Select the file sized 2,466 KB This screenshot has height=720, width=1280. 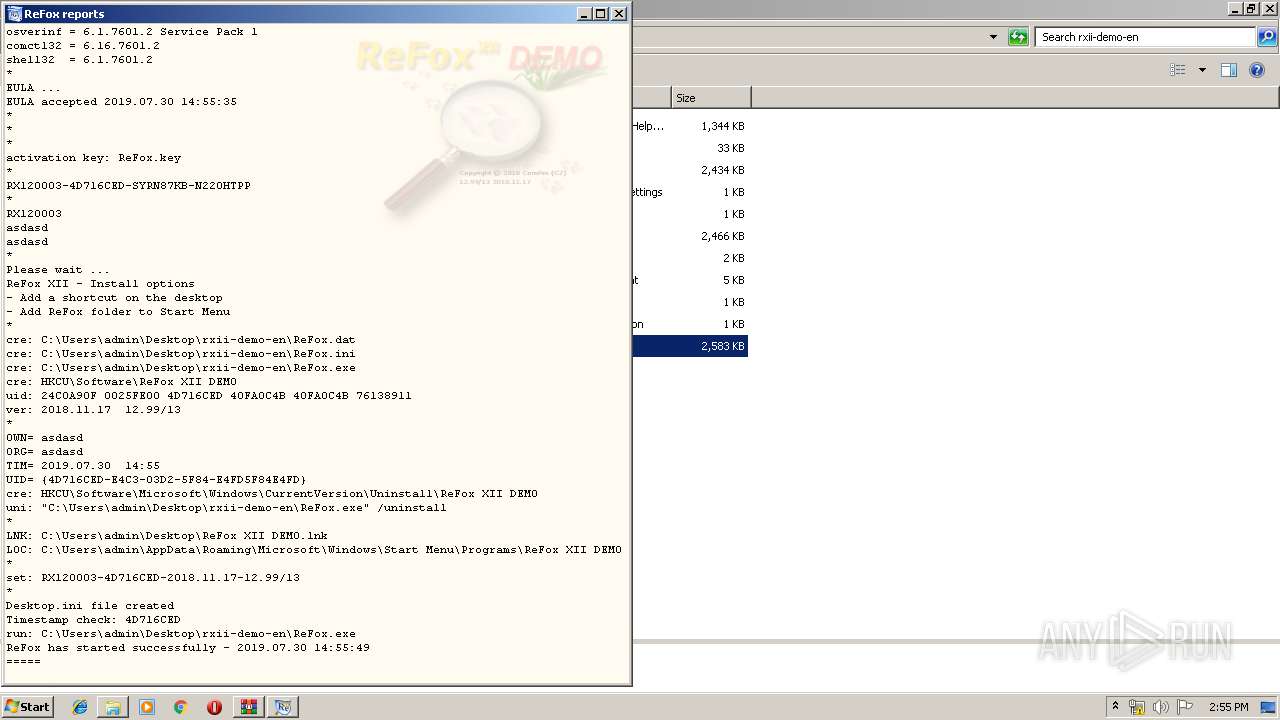(689, 236)
